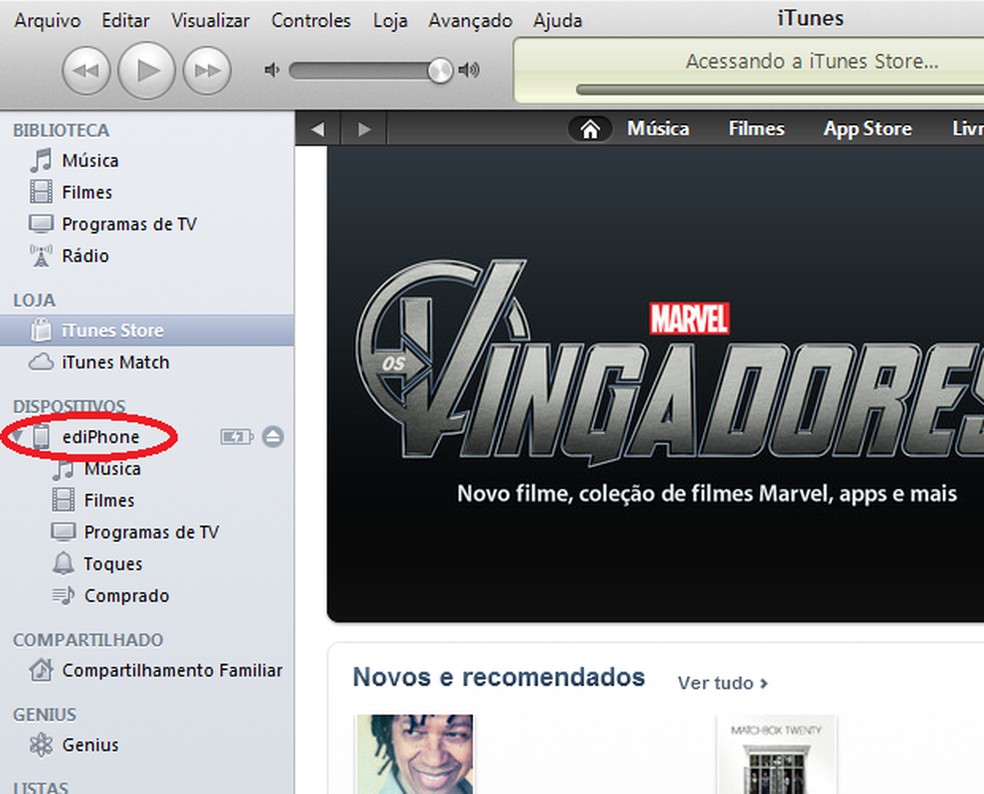Open the Controles menu

point(311,21)
